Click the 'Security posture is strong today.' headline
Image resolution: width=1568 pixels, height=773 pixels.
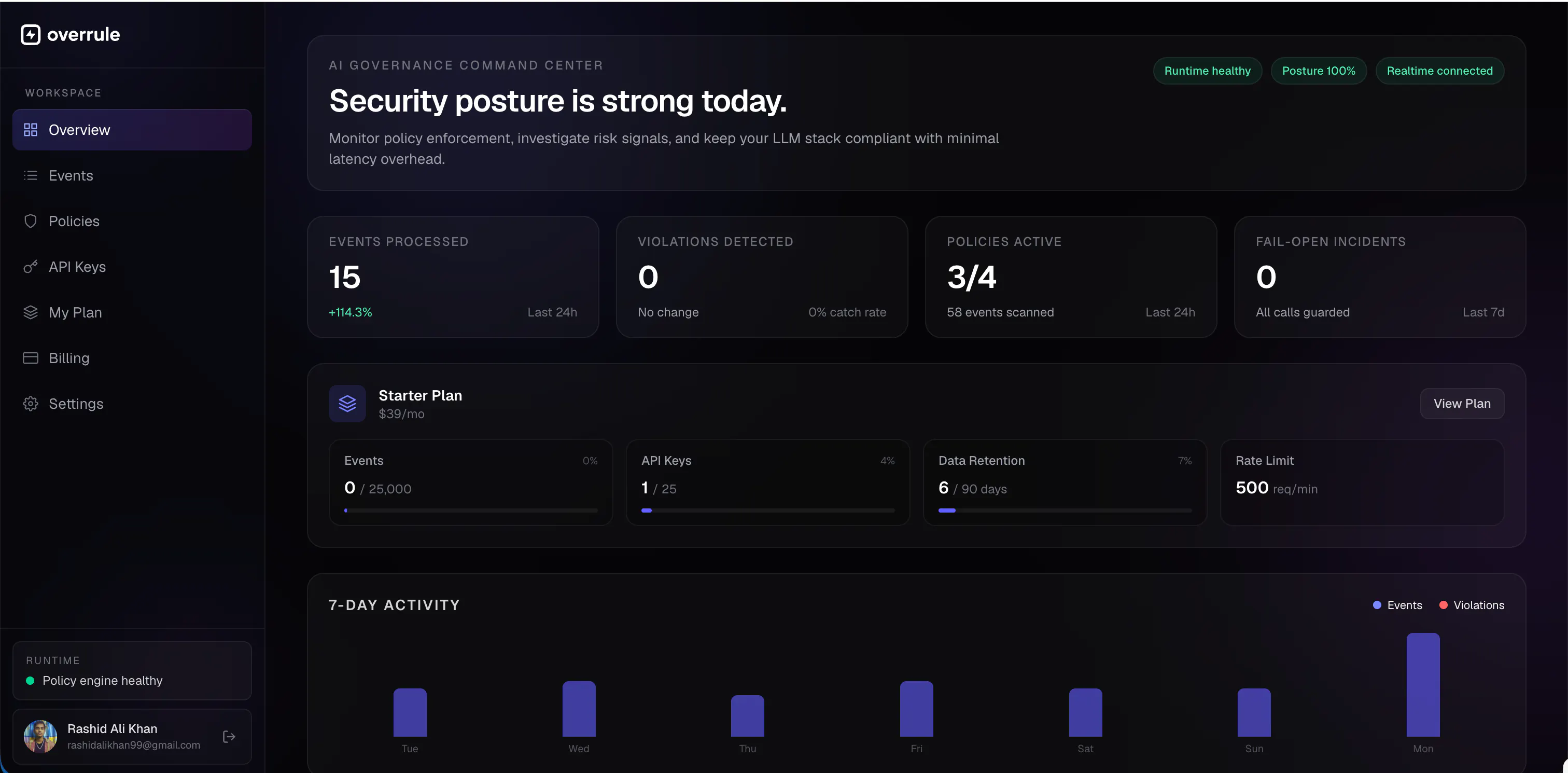click(557, 101)
